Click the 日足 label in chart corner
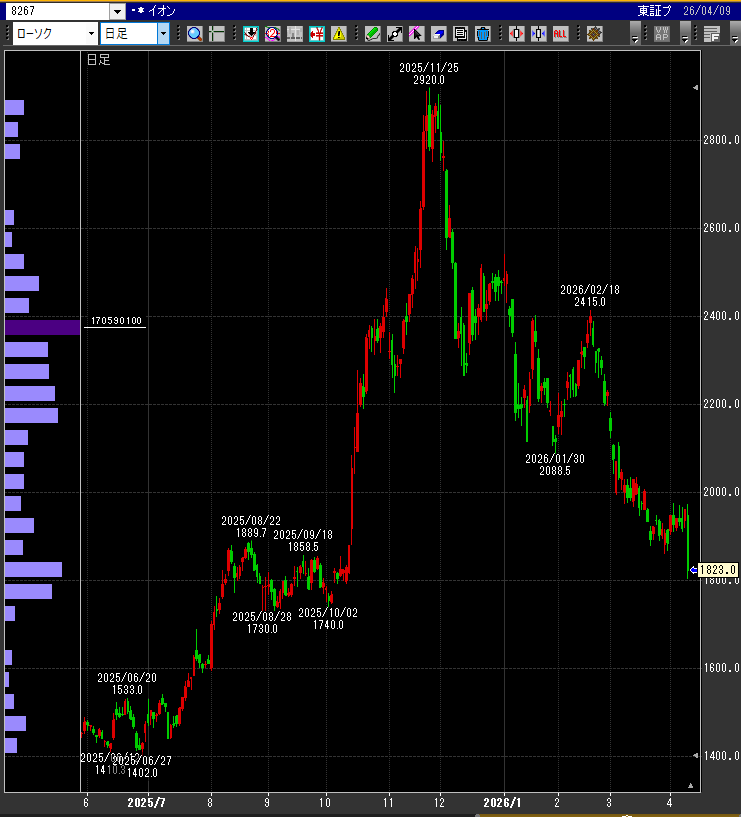The image size is (741, 817). click(x=98, y=60)
